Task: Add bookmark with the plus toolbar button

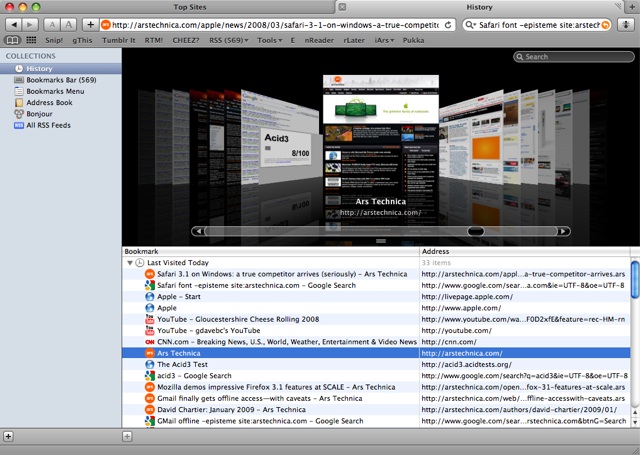Action: [x=90, y=25]
